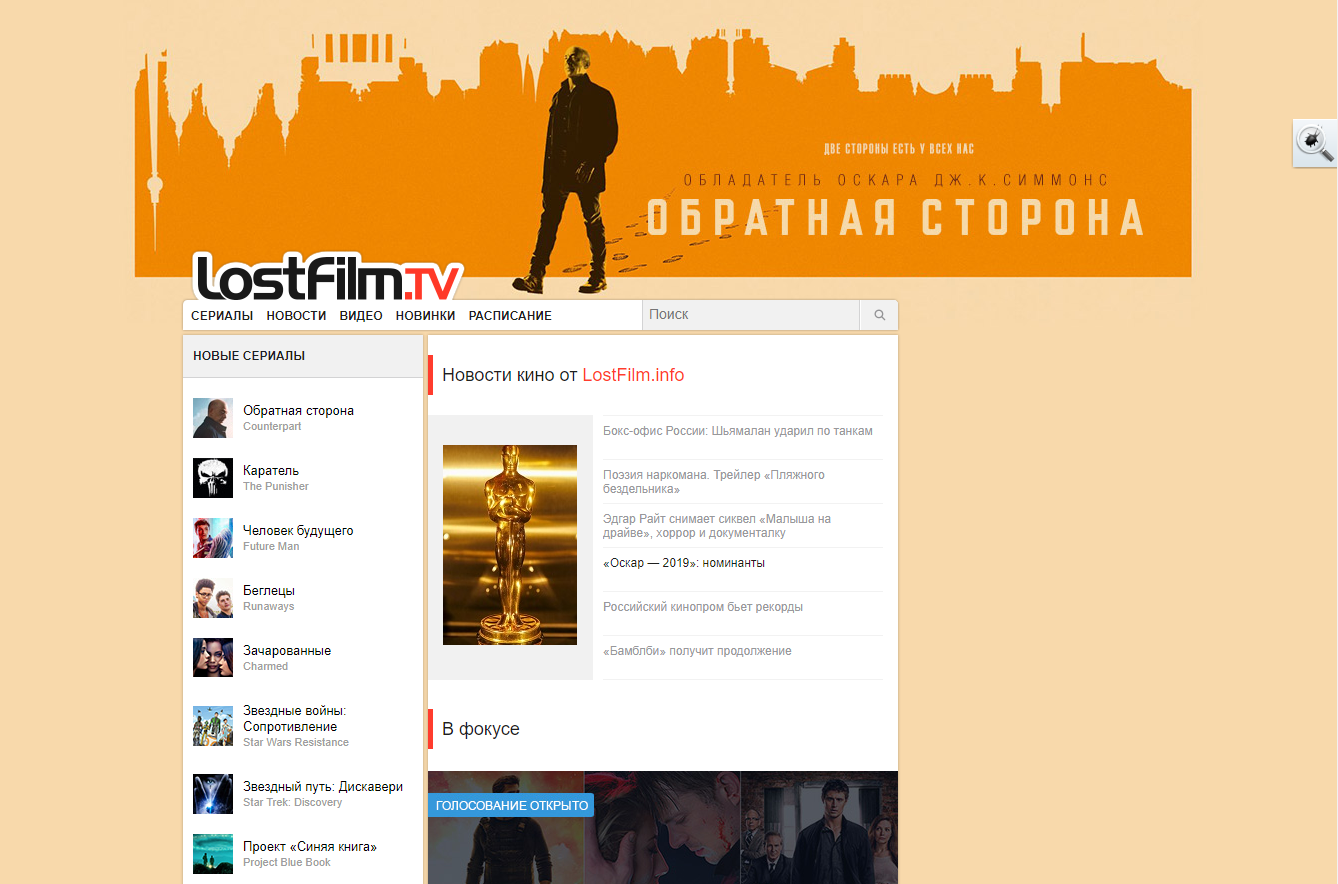The height and width of the screenshot is (884, 1338).
Task: Open «Оскар — 2019»: номинанты news
Action: coord(684,563)
